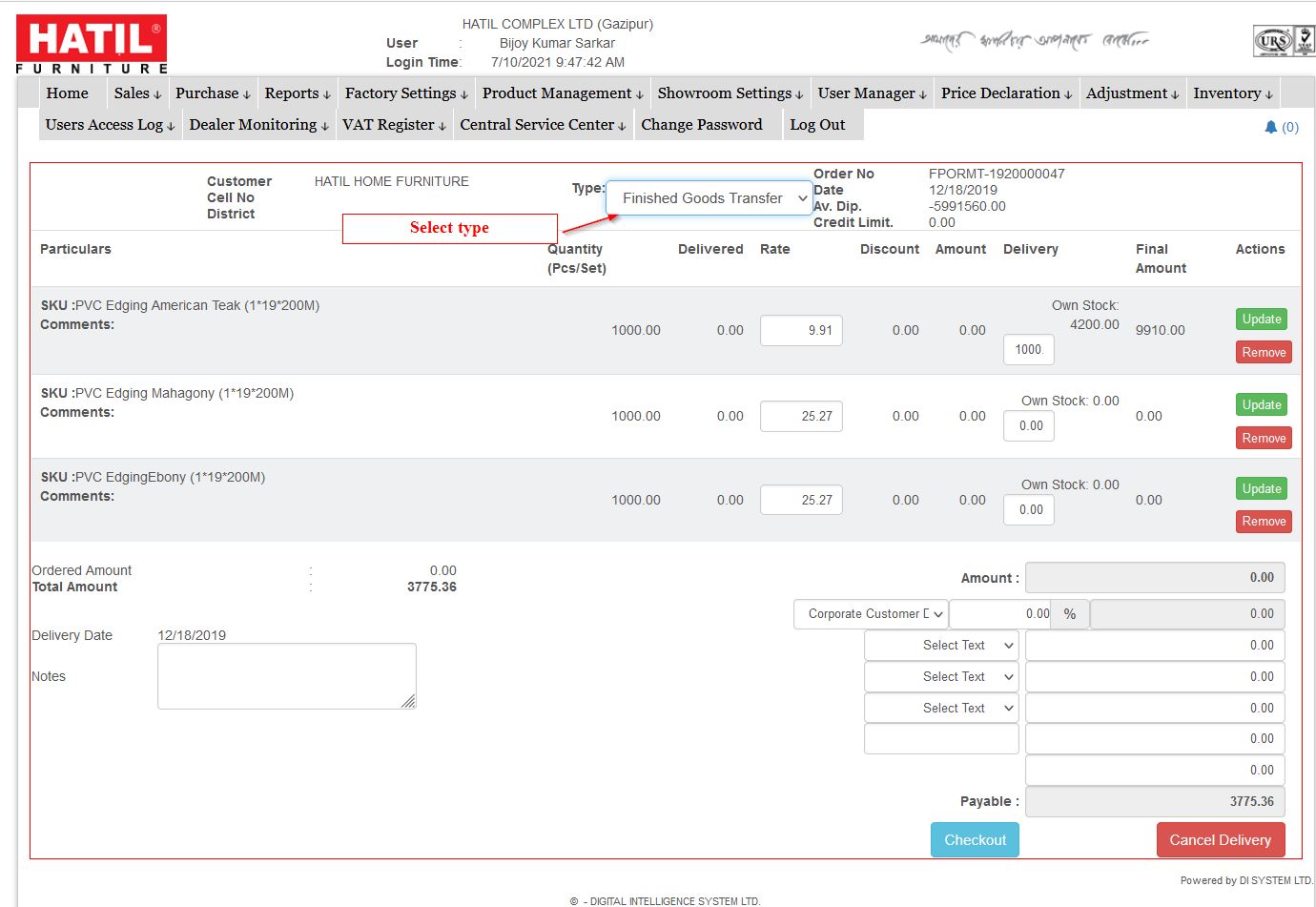
Task: Open the Corporate Customer discount dropdown
Action: (x=871, y=614)
